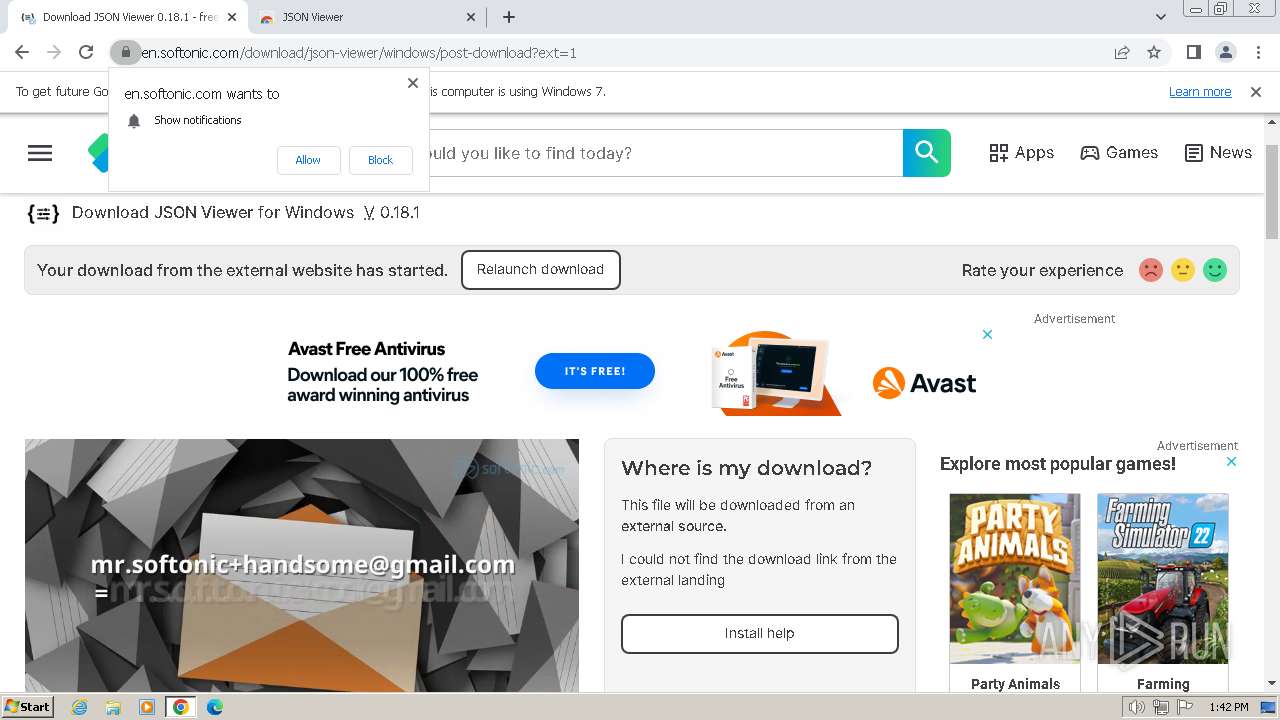Close the JSON Viewer tab
The image size is (1280, 720).
pyautogui.click(x=472, y=17)
